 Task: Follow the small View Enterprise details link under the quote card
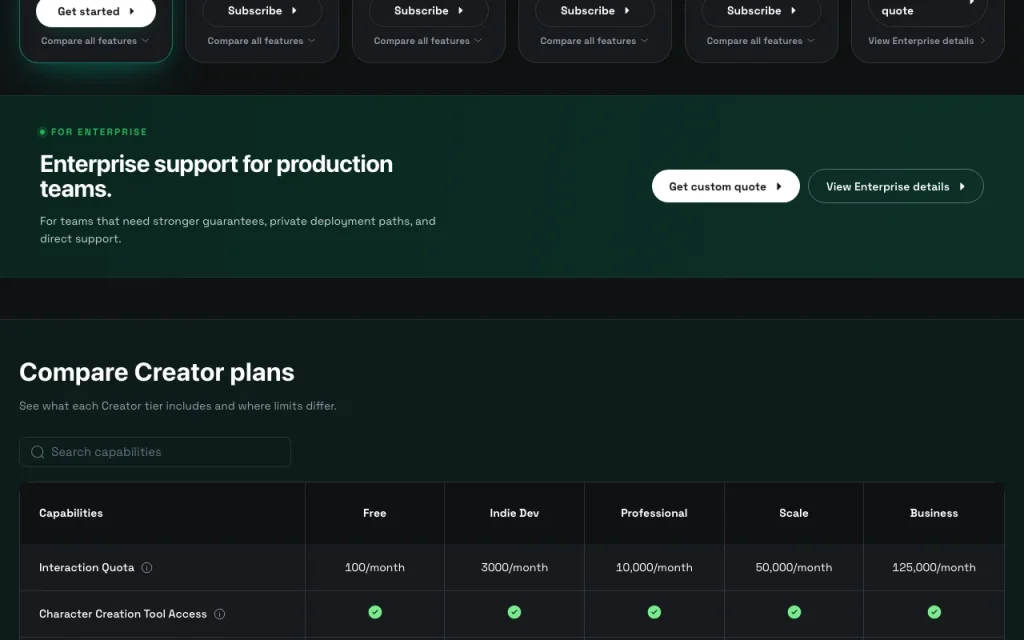pos(927,40)
